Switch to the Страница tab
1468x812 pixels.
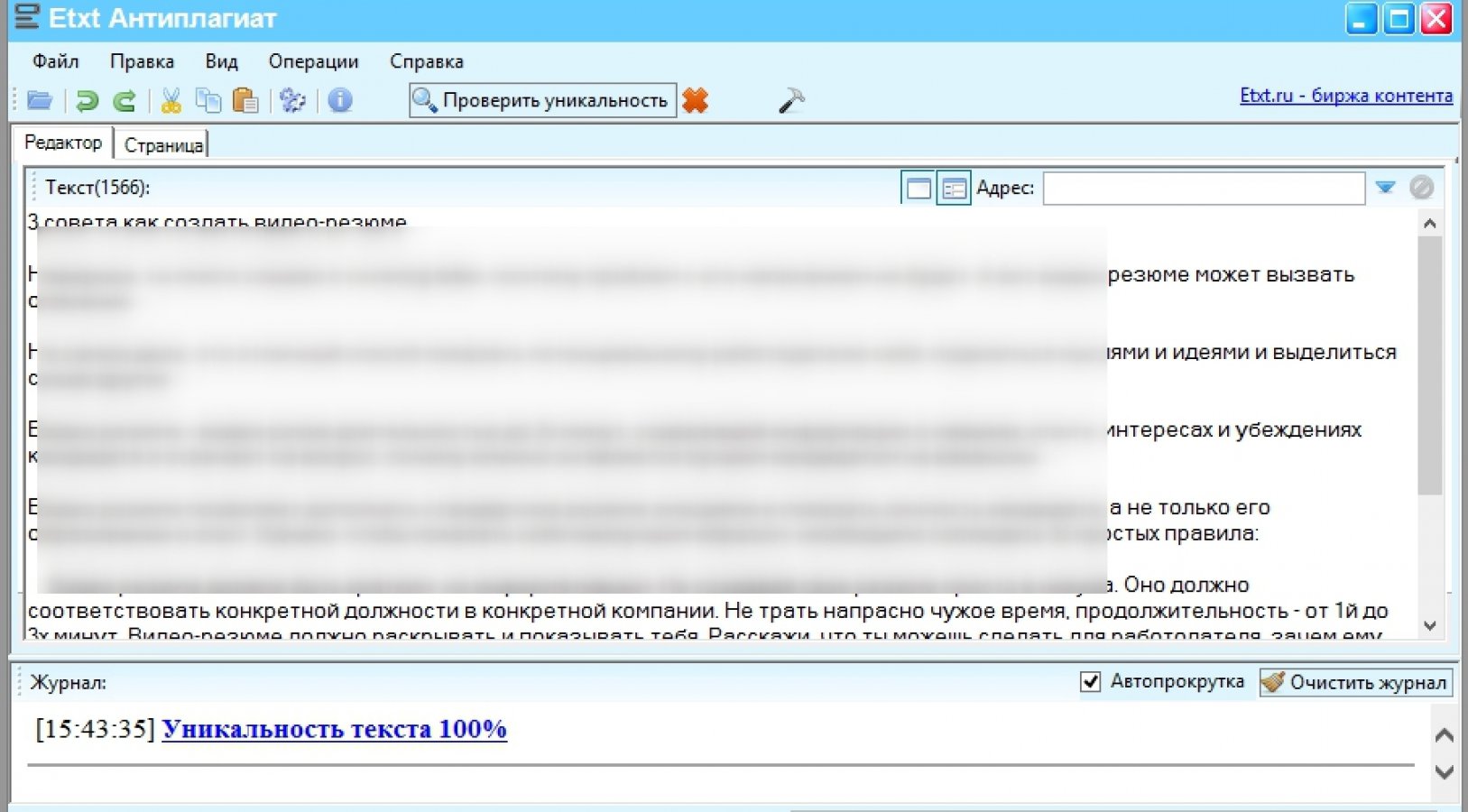[x=163, y=144]
